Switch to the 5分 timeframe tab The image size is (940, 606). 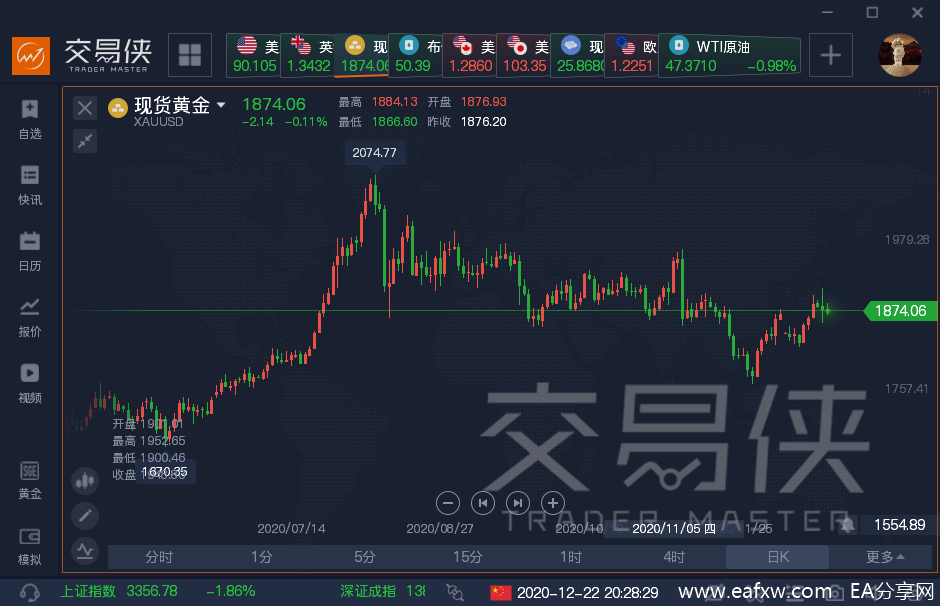coord(365,557)
